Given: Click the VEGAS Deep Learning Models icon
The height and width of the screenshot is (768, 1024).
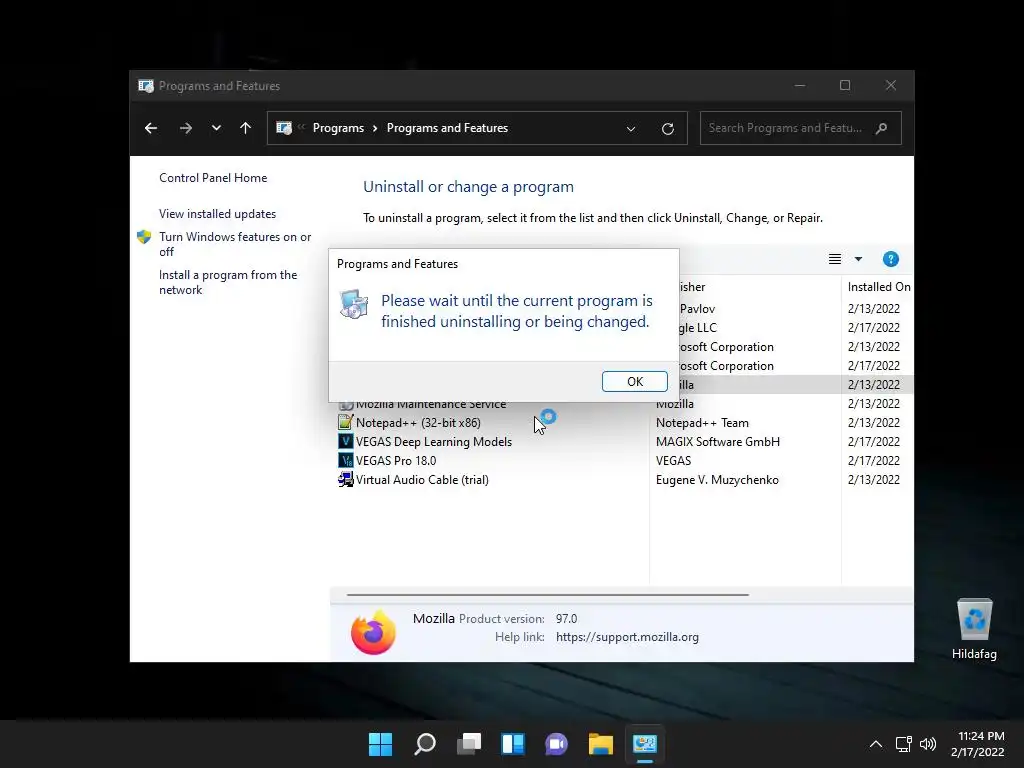Looking at the screenshot, I should click(x=345, y=441).
